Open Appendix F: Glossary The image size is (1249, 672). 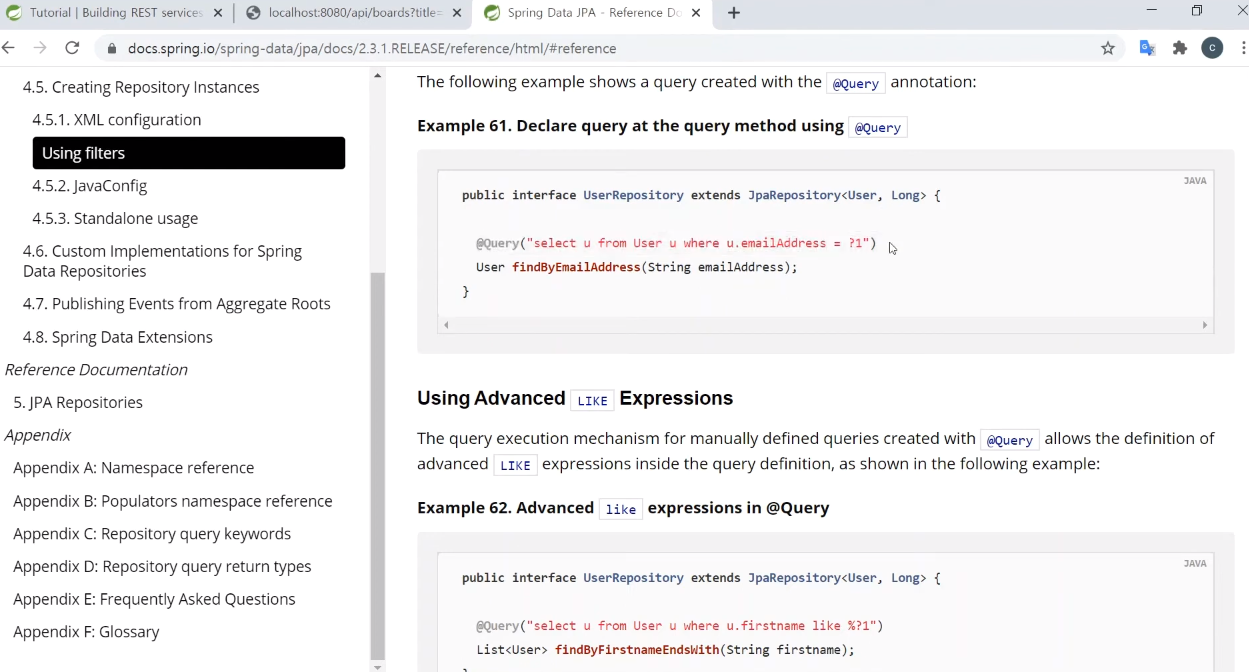point(86,632)
